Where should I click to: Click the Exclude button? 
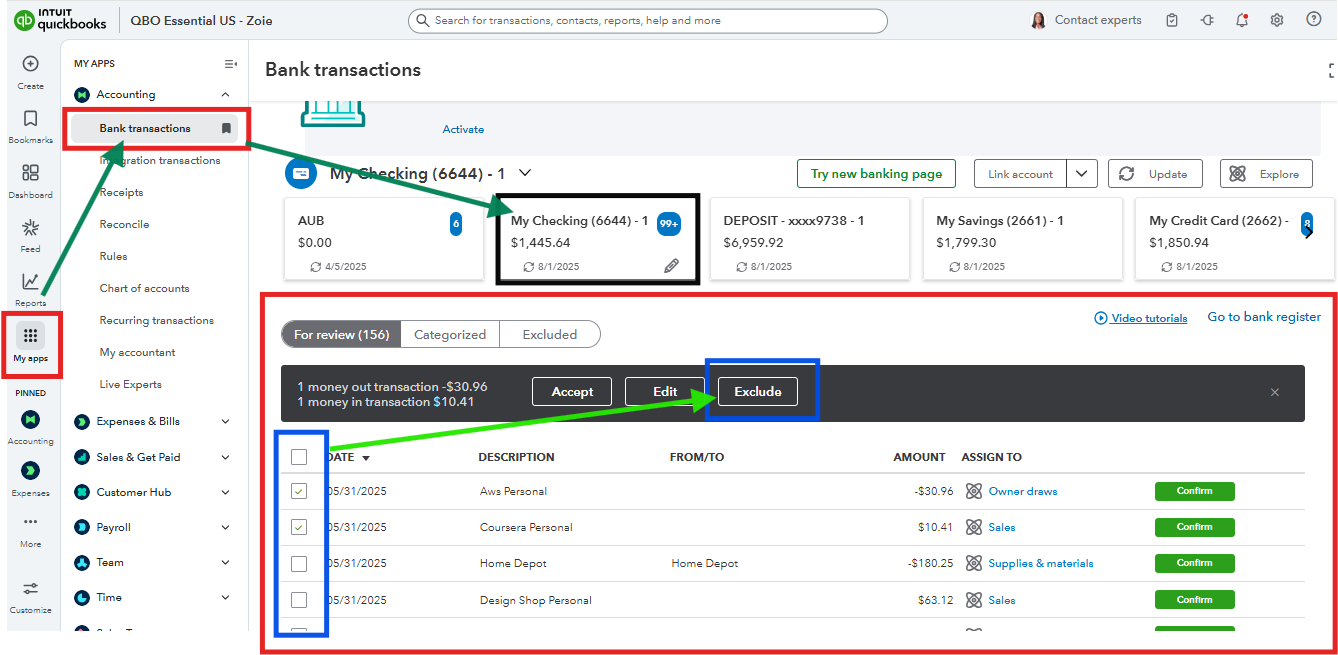[758, 391]
